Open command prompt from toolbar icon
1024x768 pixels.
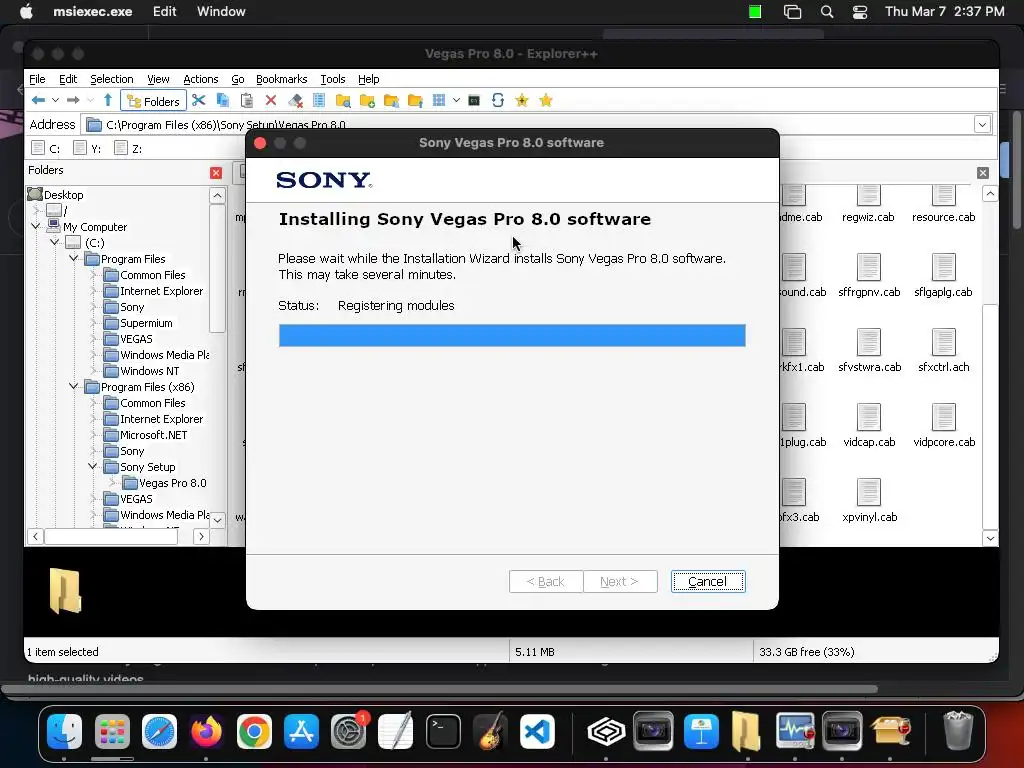(474, 101)
